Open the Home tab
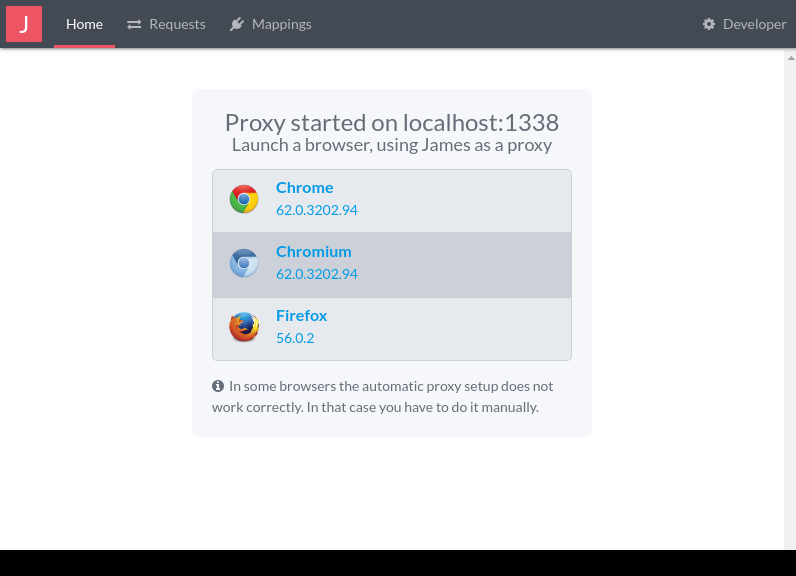 point(84,24)
